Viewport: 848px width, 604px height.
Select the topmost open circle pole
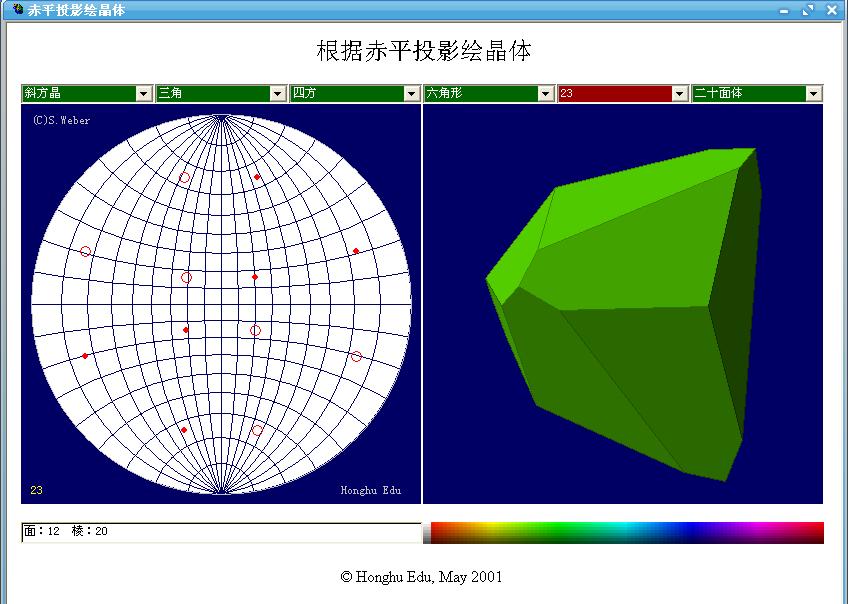pyautogui.click(x=184, y=177)
